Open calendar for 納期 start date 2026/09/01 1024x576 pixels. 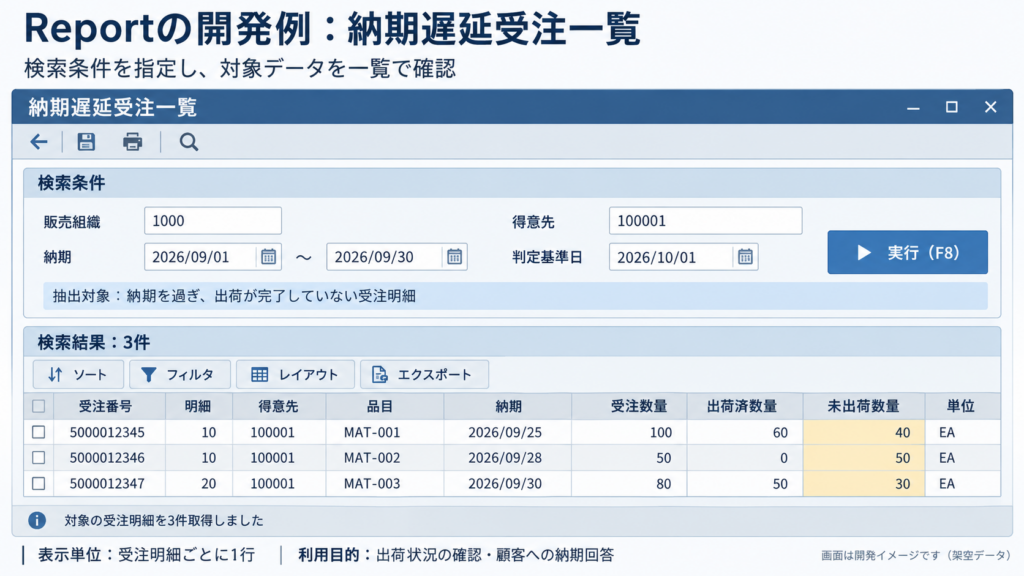(x=268, y=257)
